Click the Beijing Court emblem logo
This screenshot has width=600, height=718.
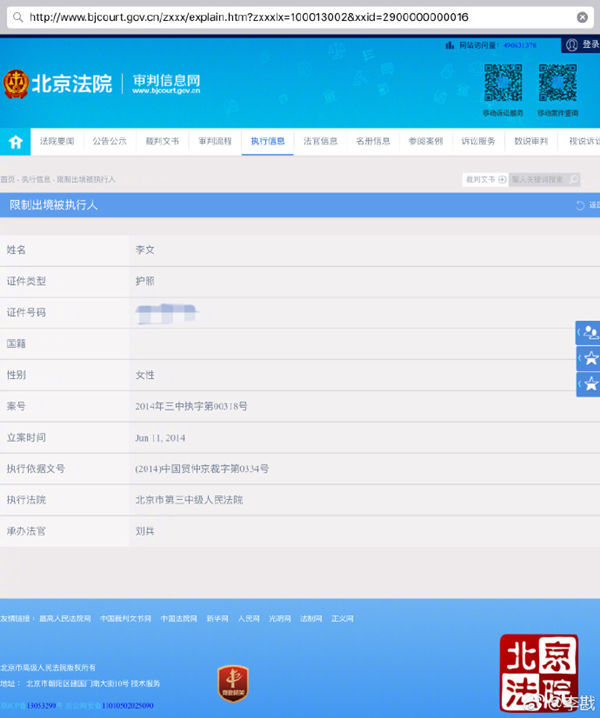(x=16, y=84)
